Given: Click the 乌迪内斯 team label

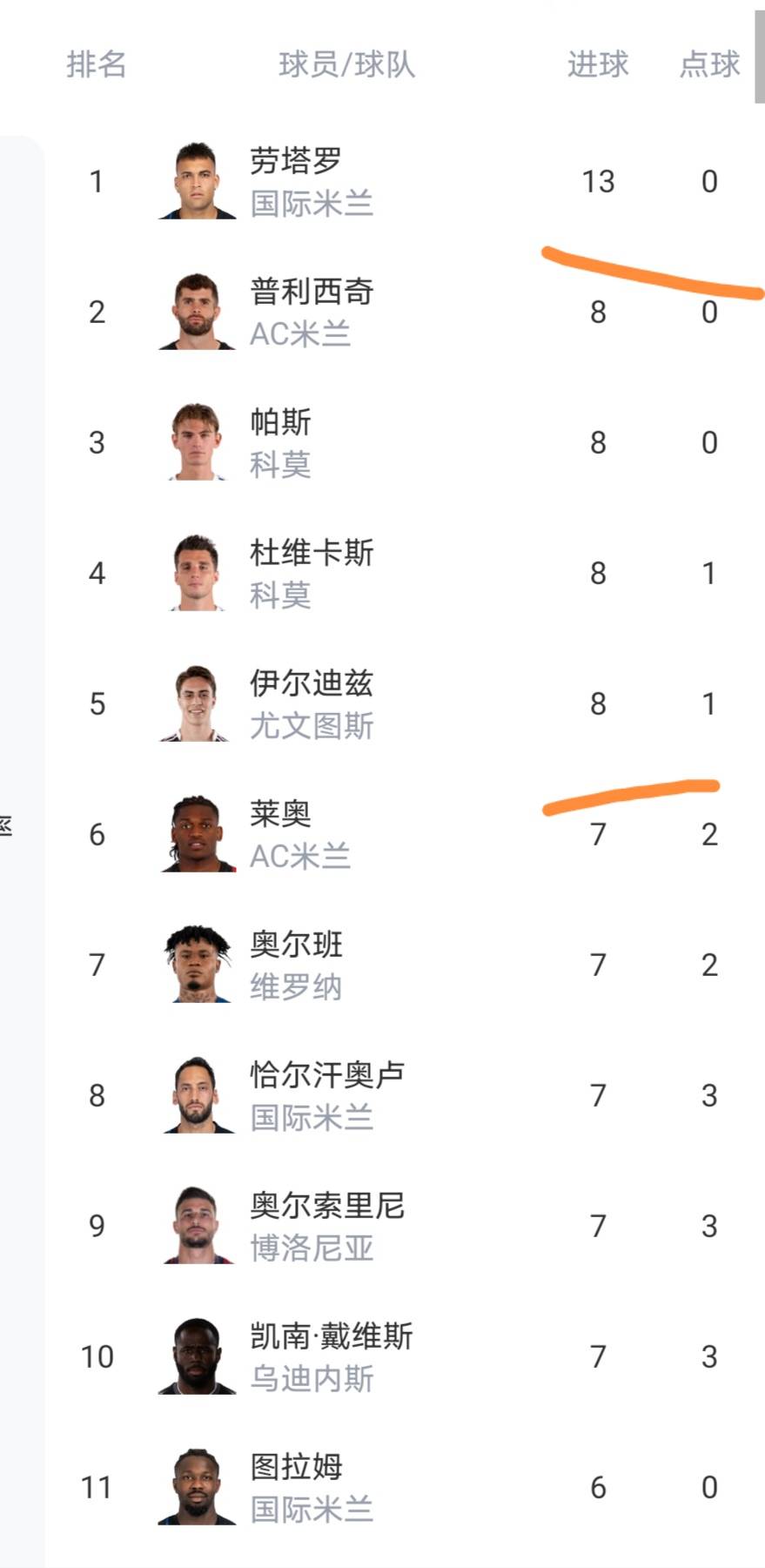Looking at the screenshot, I should click(312, 1379).
